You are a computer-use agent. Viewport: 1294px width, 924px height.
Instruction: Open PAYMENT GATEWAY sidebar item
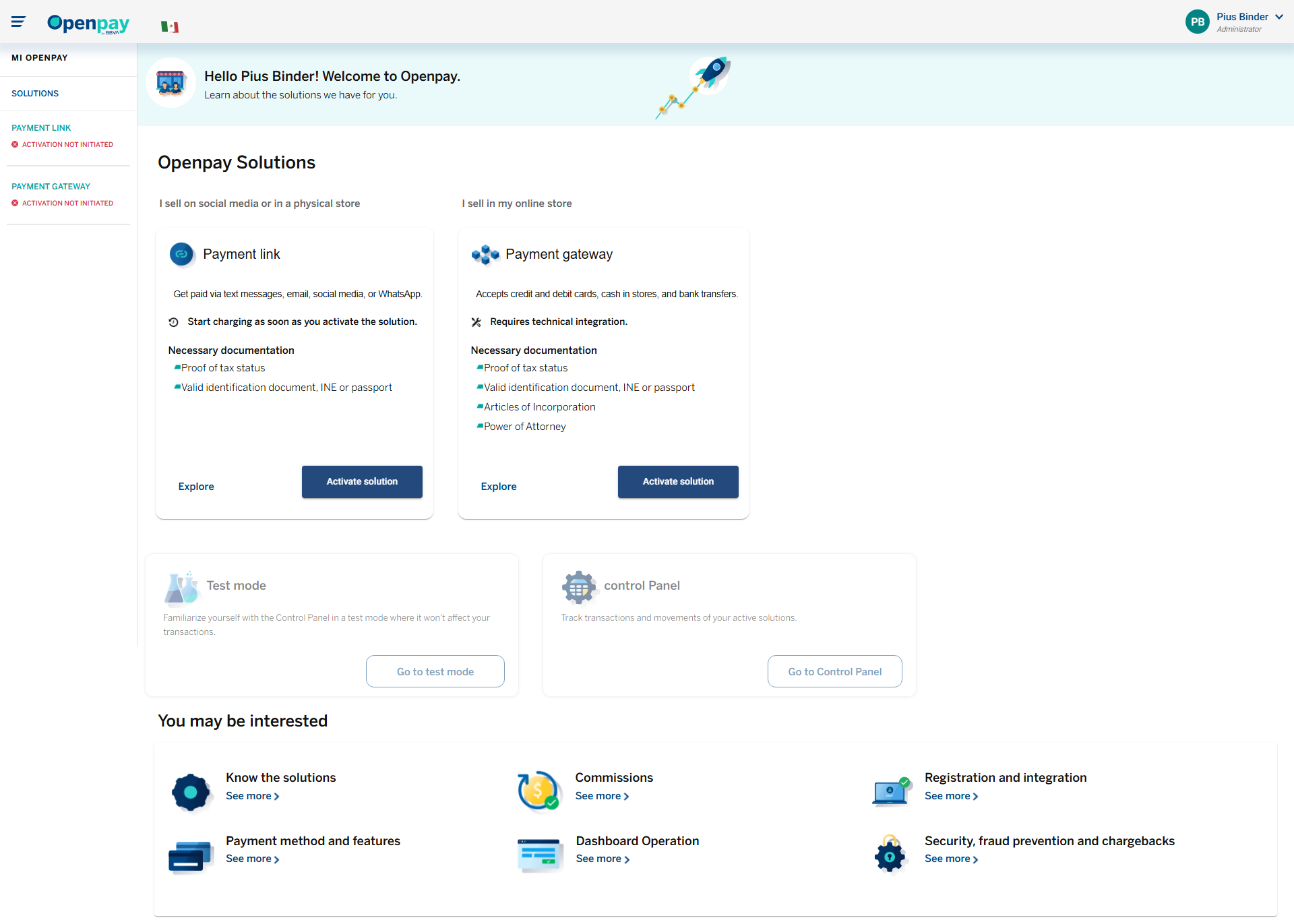click(x=51, y=187)
